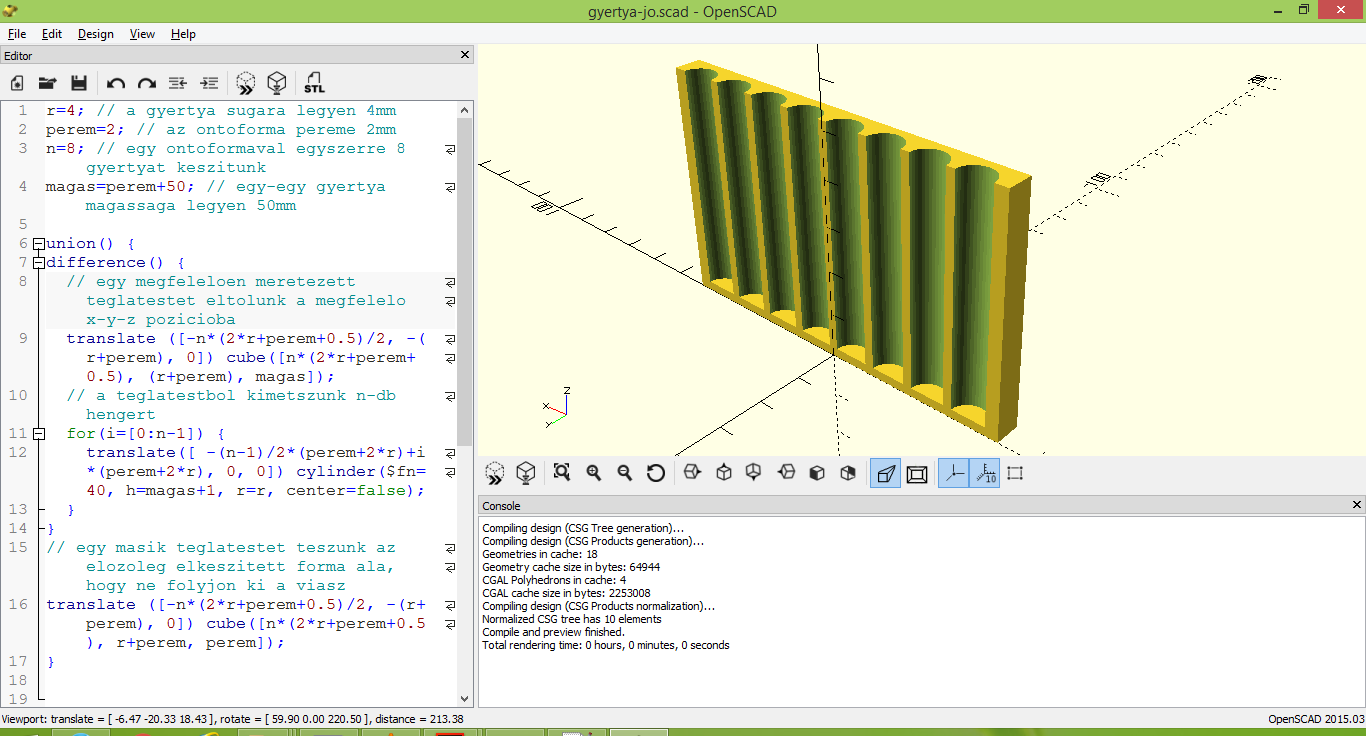Open the Edit menu

pyautogui.click(x=52, y=34)
